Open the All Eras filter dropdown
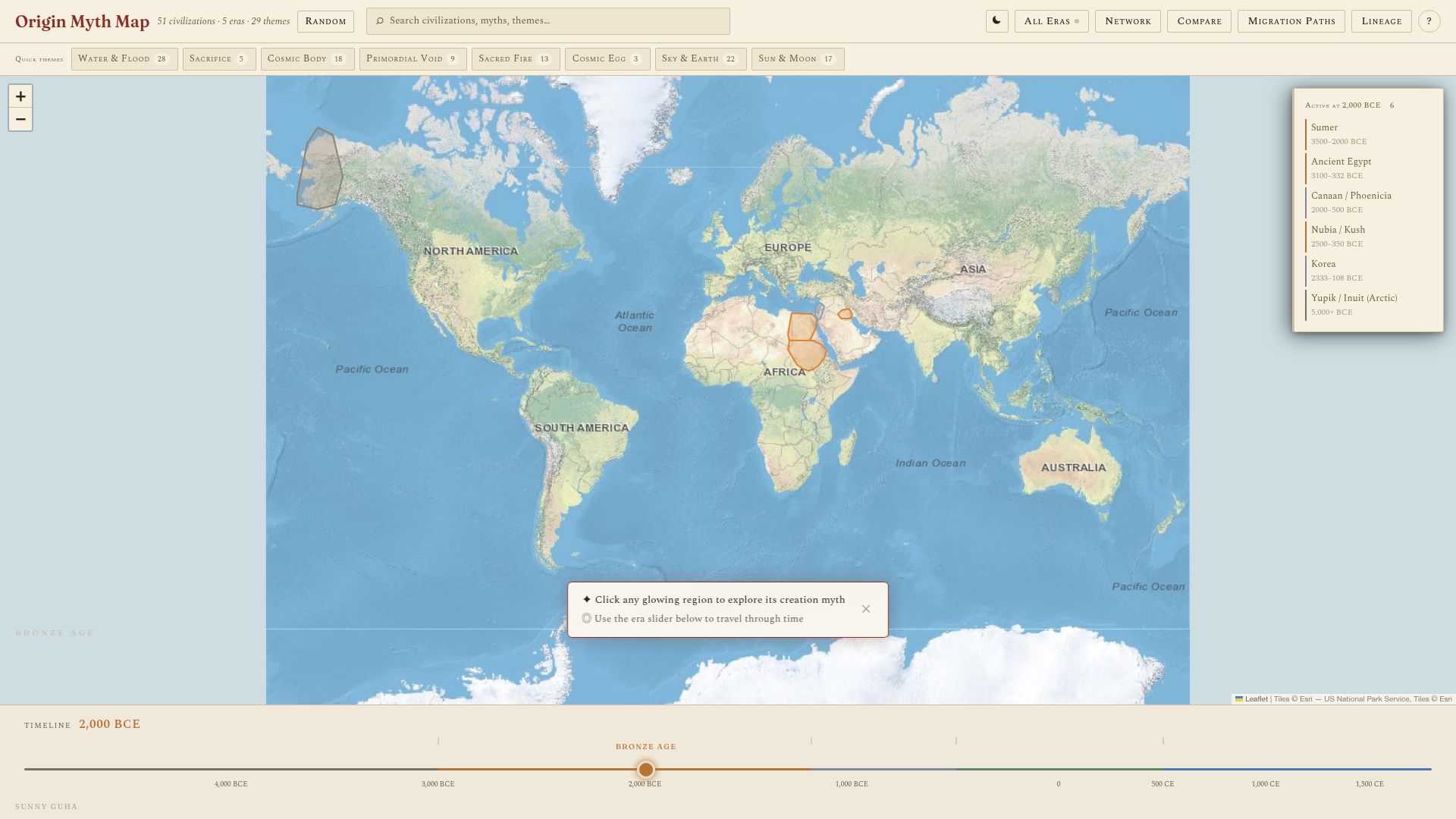The image size is (1456, 819). (x=1051, y=21)
